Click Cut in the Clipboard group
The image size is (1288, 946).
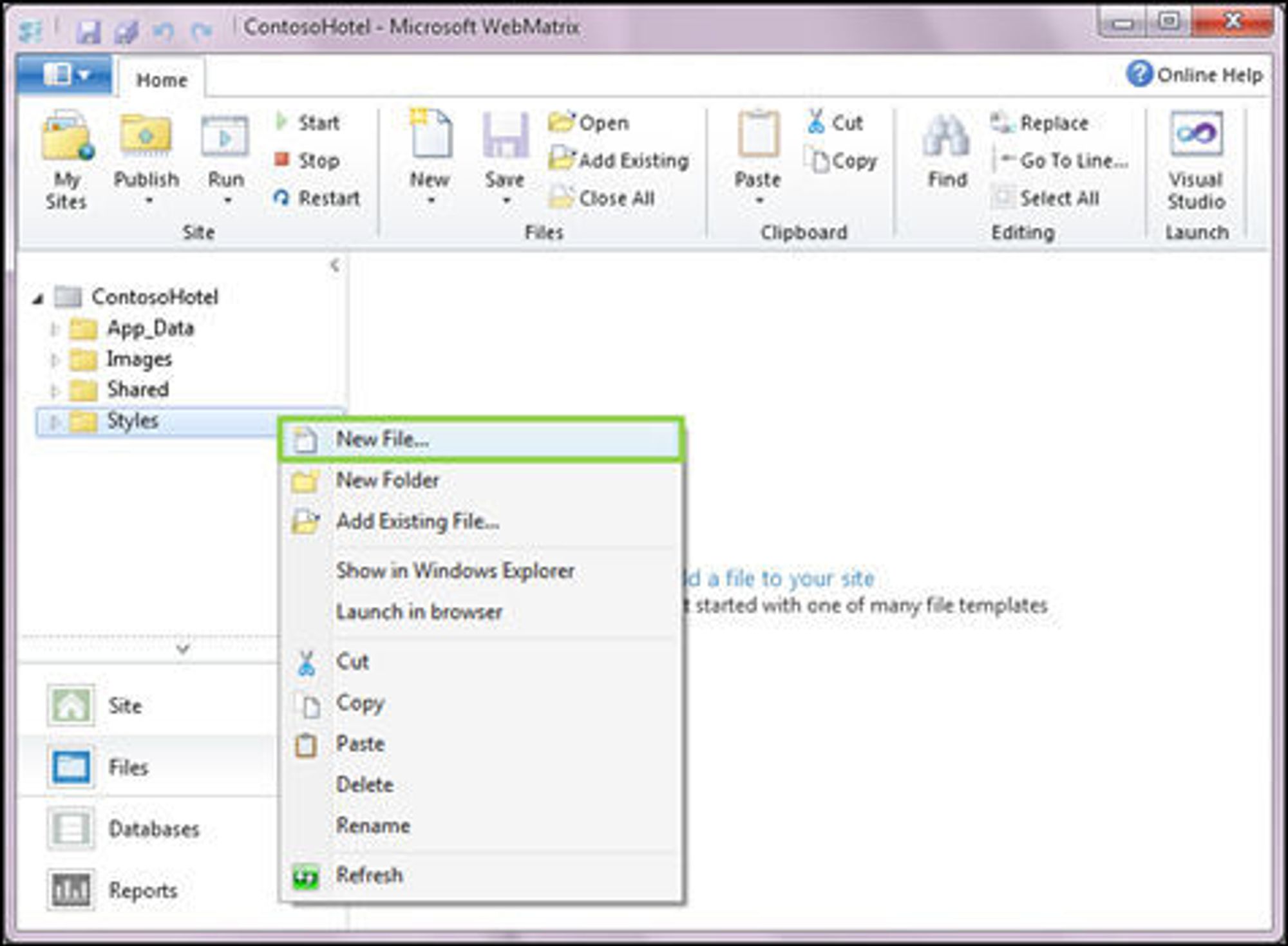[835, 122]
